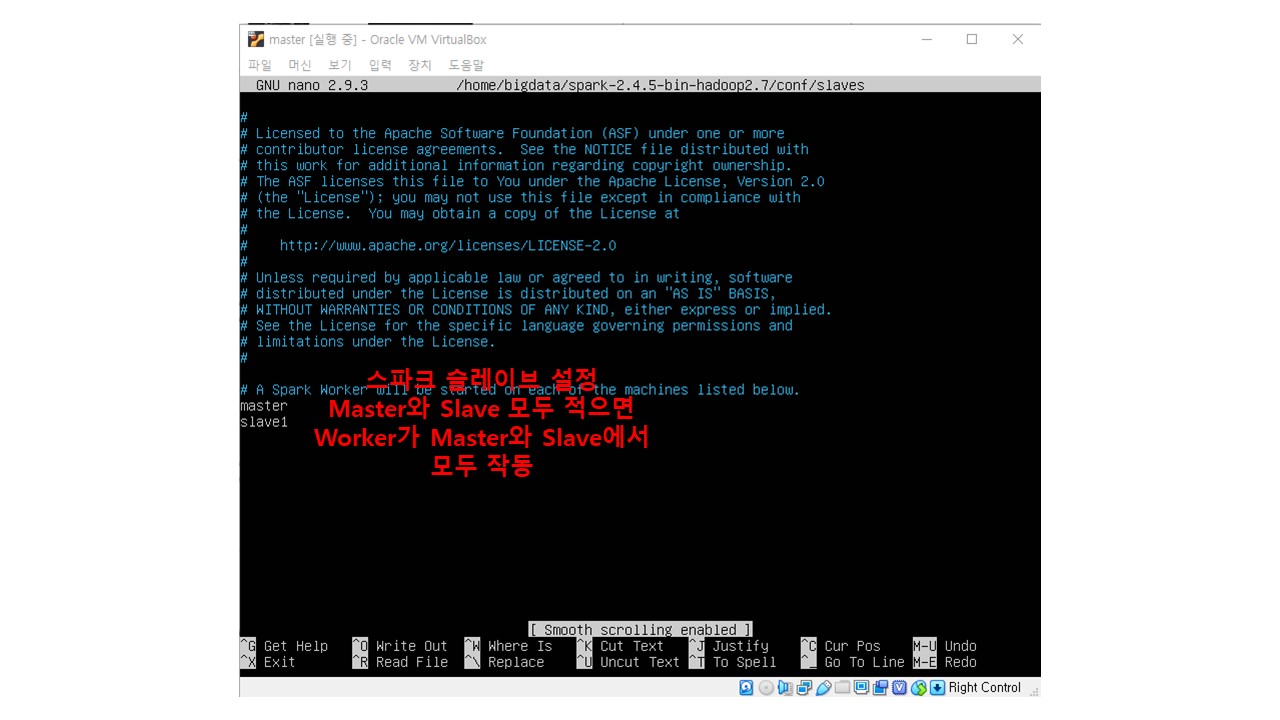Click the Redo shortcut label
1280x720 pixels.
point(960,662)
